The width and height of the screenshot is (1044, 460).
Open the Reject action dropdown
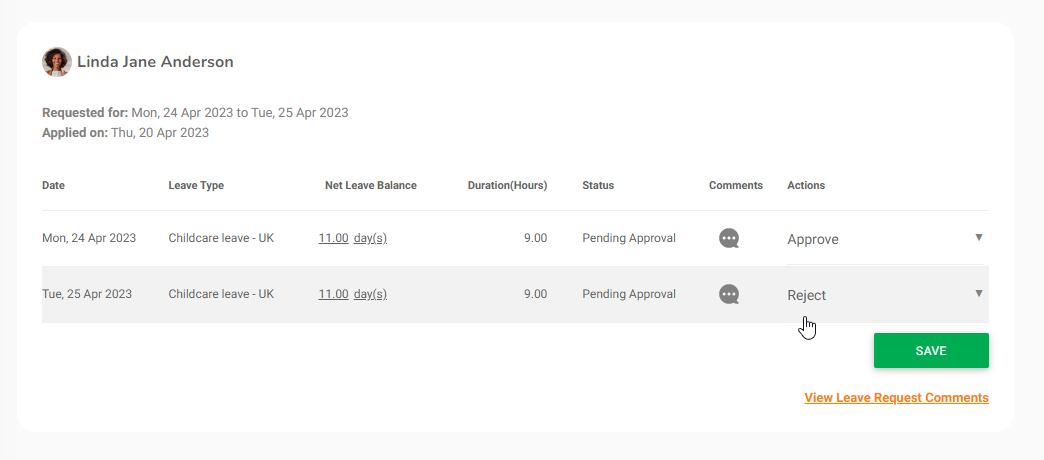pyautogui.click(x=886, y=295)
